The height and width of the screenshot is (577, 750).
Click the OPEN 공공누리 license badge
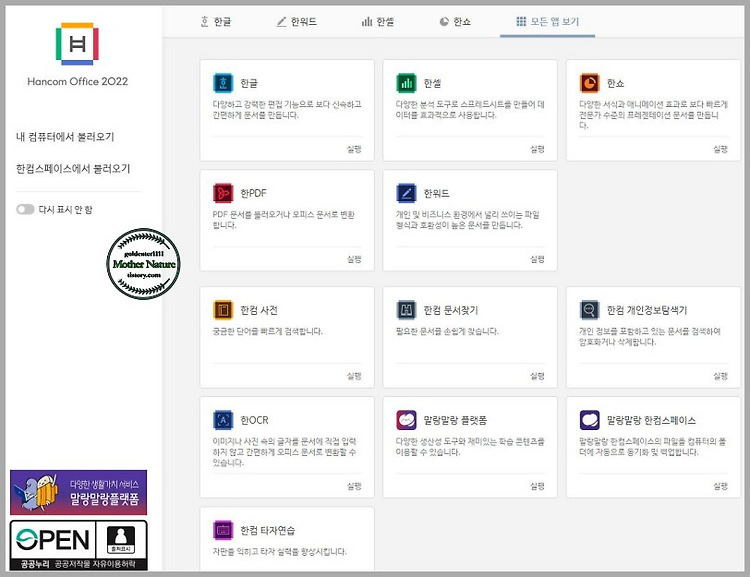(x=78, y=545)
